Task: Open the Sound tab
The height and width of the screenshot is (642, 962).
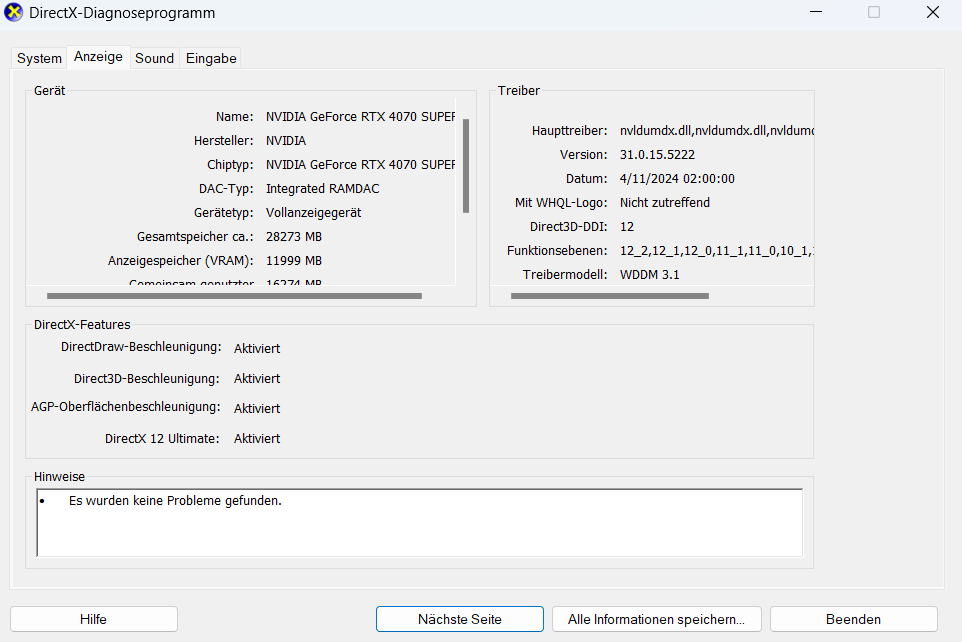Action: click(155, 58)
